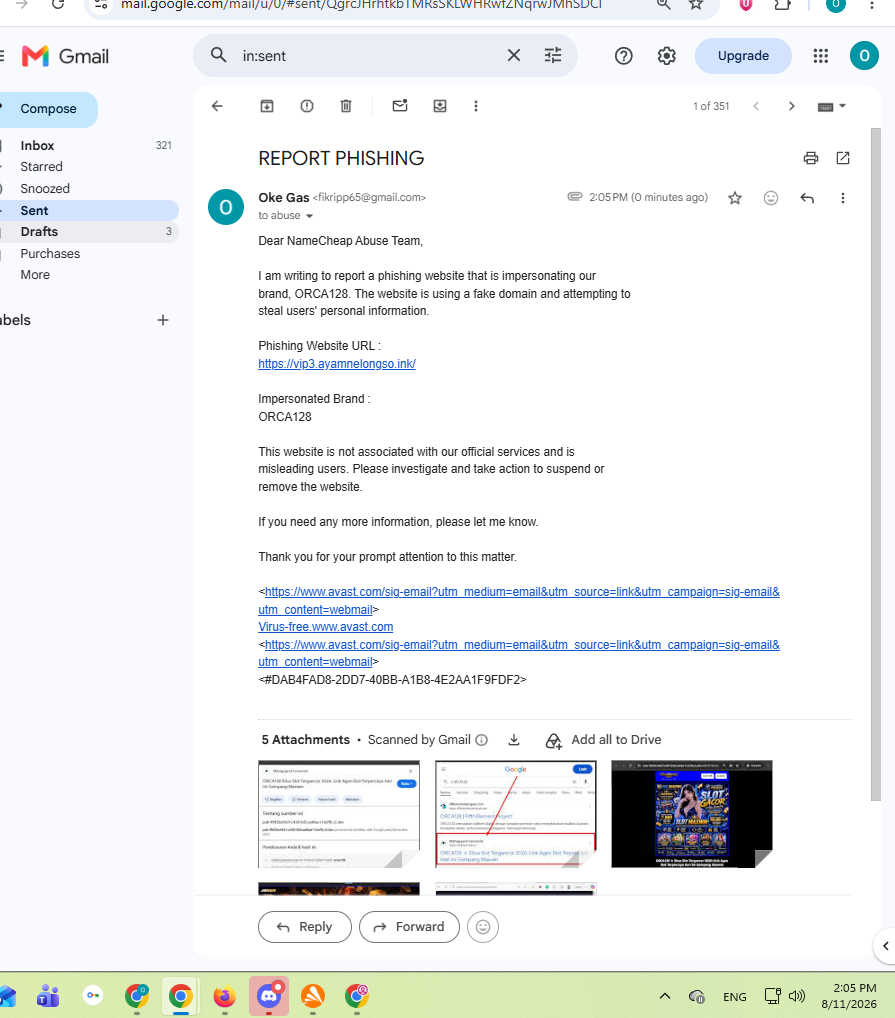Show Scanned by Gmail info icon
Image resolution: width=895 pixels, height=1018 pixels.
(x=482, y=740)
